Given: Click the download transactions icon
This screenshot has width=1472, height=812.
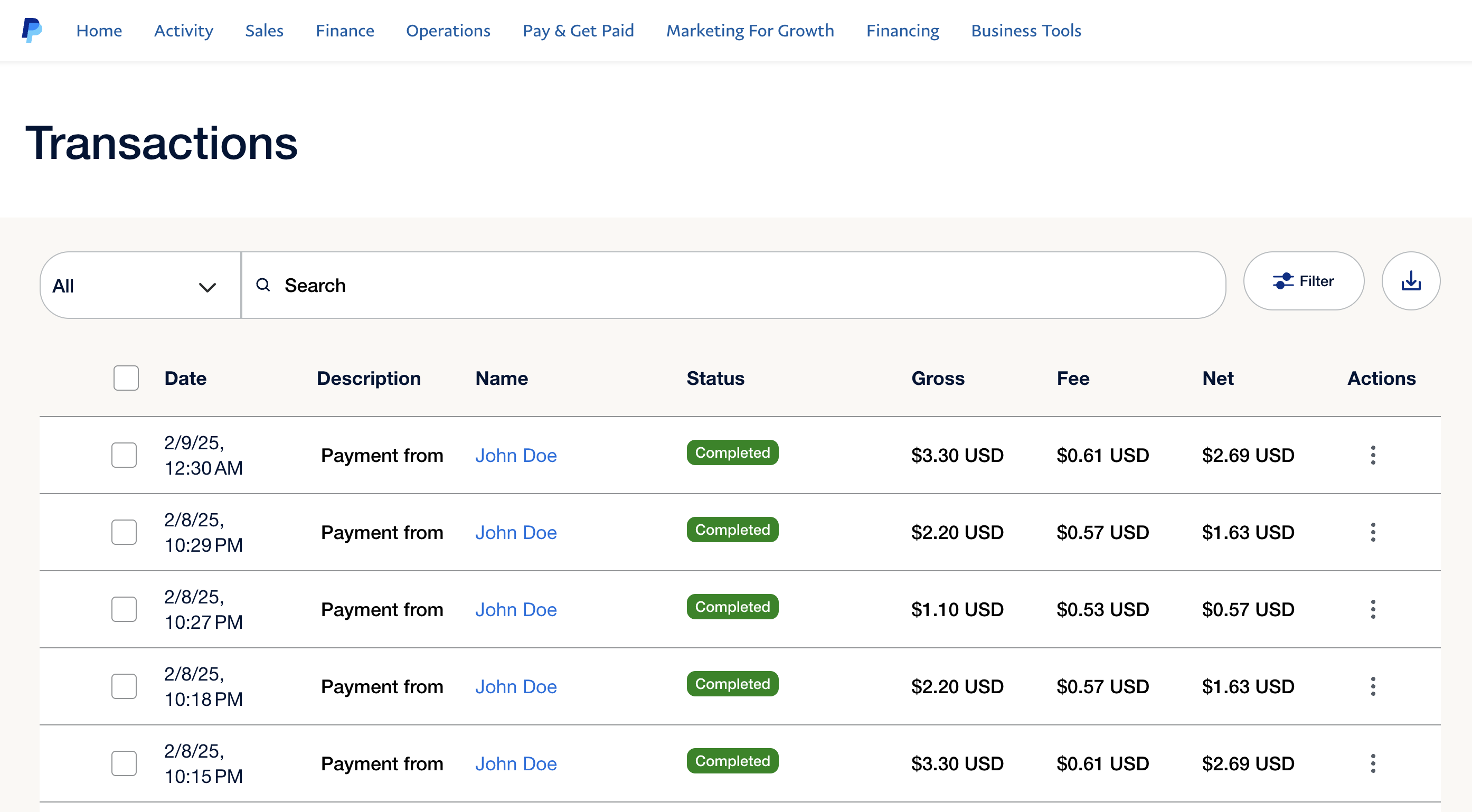Looking at the screenshot, I should [1410, 281].
